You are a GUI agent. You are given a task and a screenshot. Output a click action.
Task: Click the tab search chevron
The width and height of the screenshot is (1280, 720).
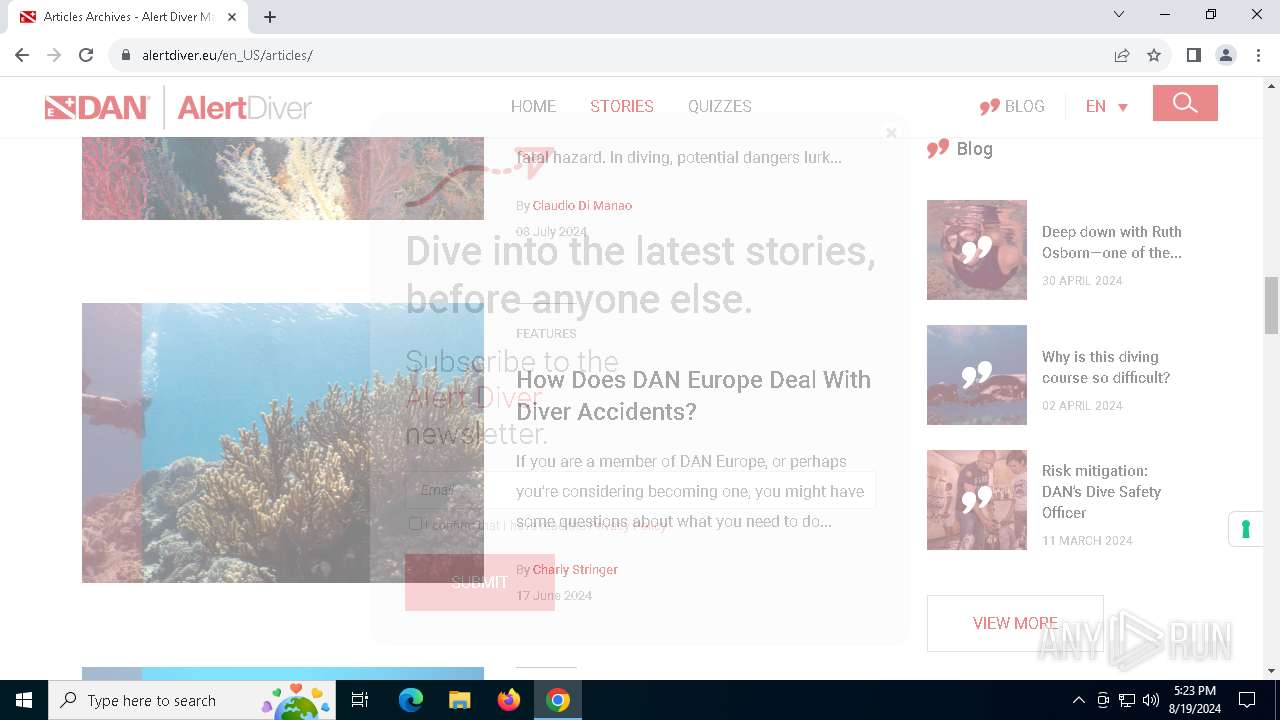(1119, 15)
